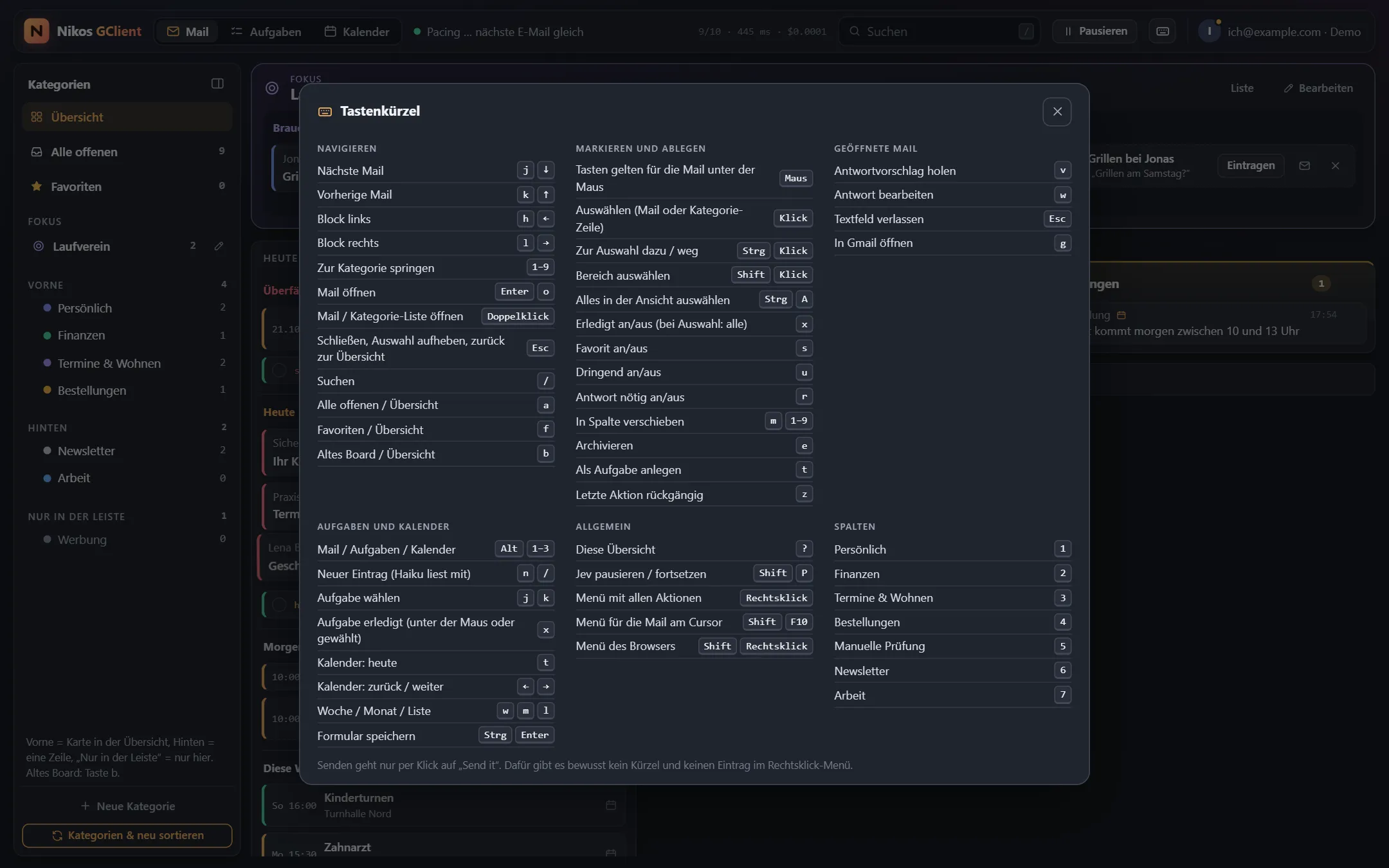Screen dimensions: 1389x868
Task: Focus the Suchen search field
Action: click(x=939, y=32)
